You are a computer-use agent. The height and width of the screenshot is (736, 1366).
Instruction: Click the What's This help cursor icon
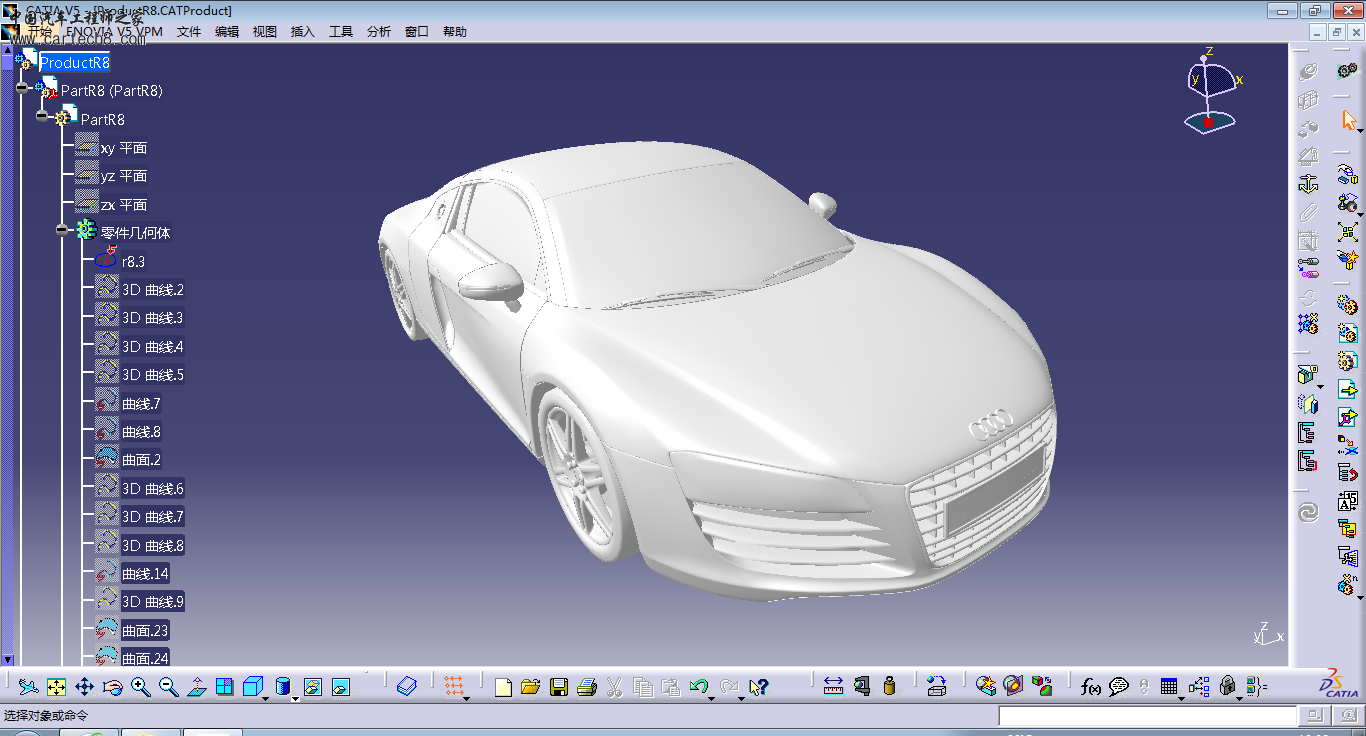pos(758,687)
